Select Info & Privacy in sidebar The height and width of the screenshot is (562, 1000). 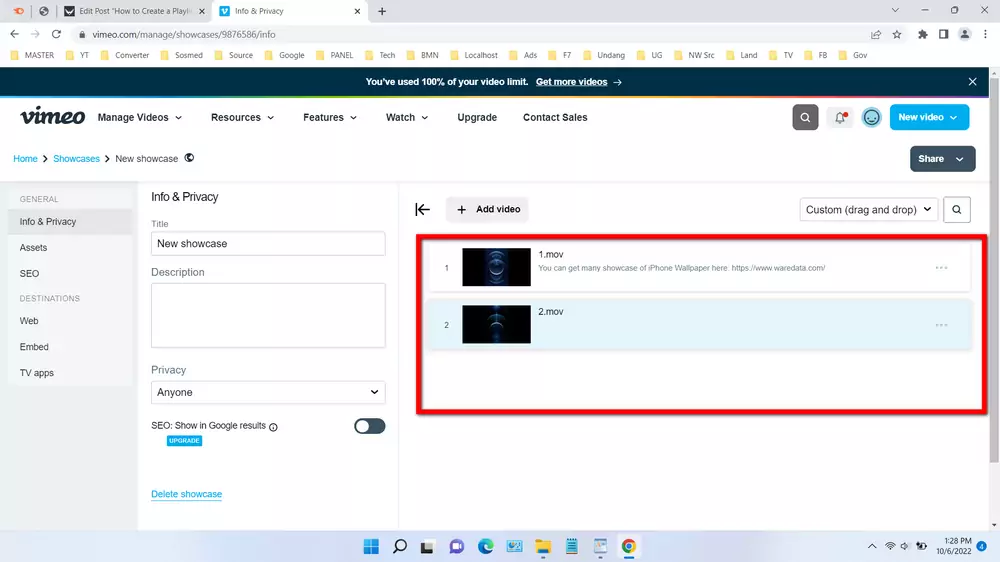pyautogui.click(x=70, y=221)
